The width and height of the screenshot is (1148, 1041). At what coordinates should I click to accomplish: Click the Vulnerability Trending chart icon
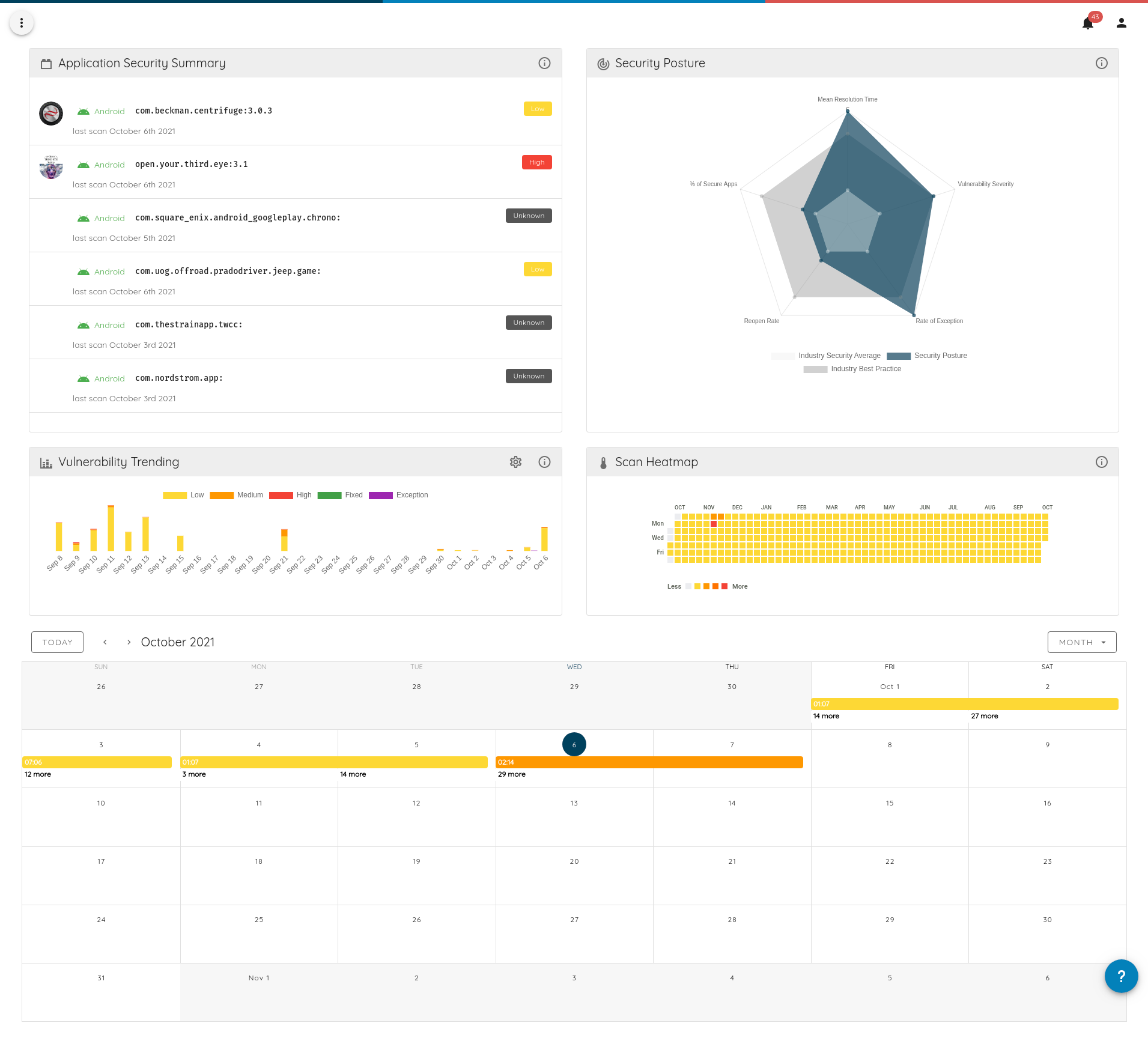click(46, 463)
